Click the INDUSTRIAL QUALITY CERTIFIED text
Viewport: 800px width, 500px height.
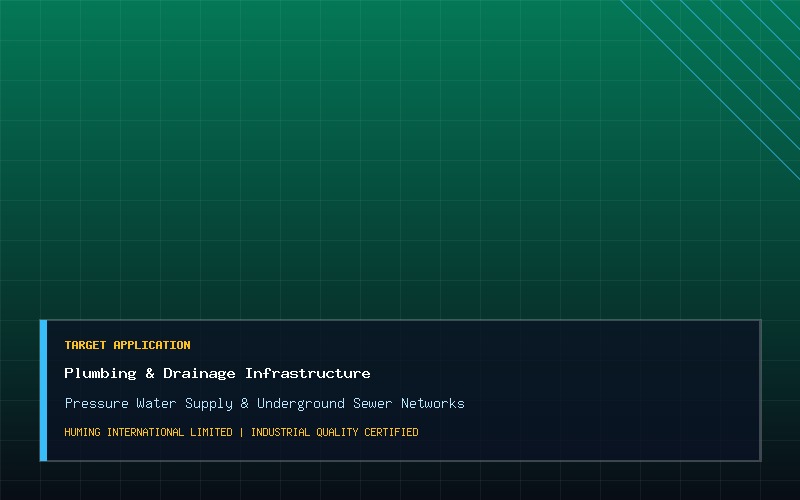[335, 432]
